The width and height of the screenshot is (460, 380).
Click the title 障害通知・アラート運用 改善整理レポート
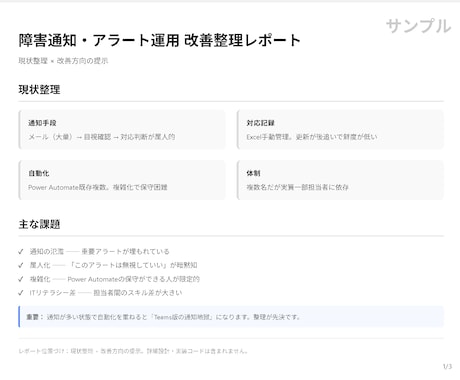pyautogui.click(x=160, y=40)
